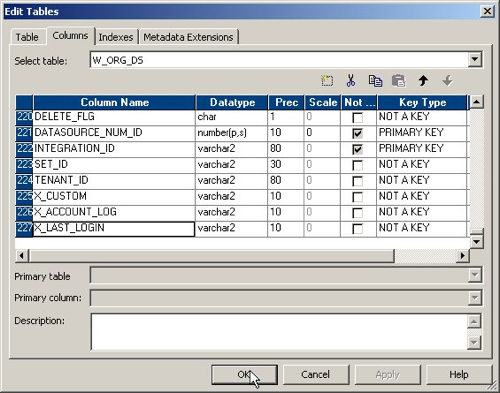Click the grid scroll up arrow
The height and width of the screenshot is (393, 500).
[477, 101]
